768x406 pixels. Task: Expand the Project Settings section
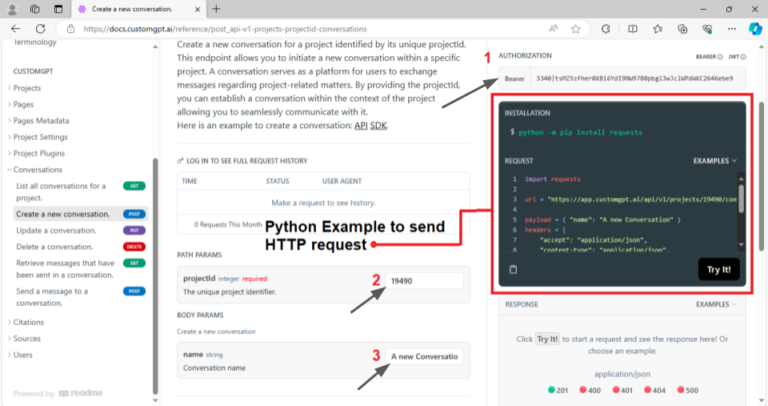40,137
